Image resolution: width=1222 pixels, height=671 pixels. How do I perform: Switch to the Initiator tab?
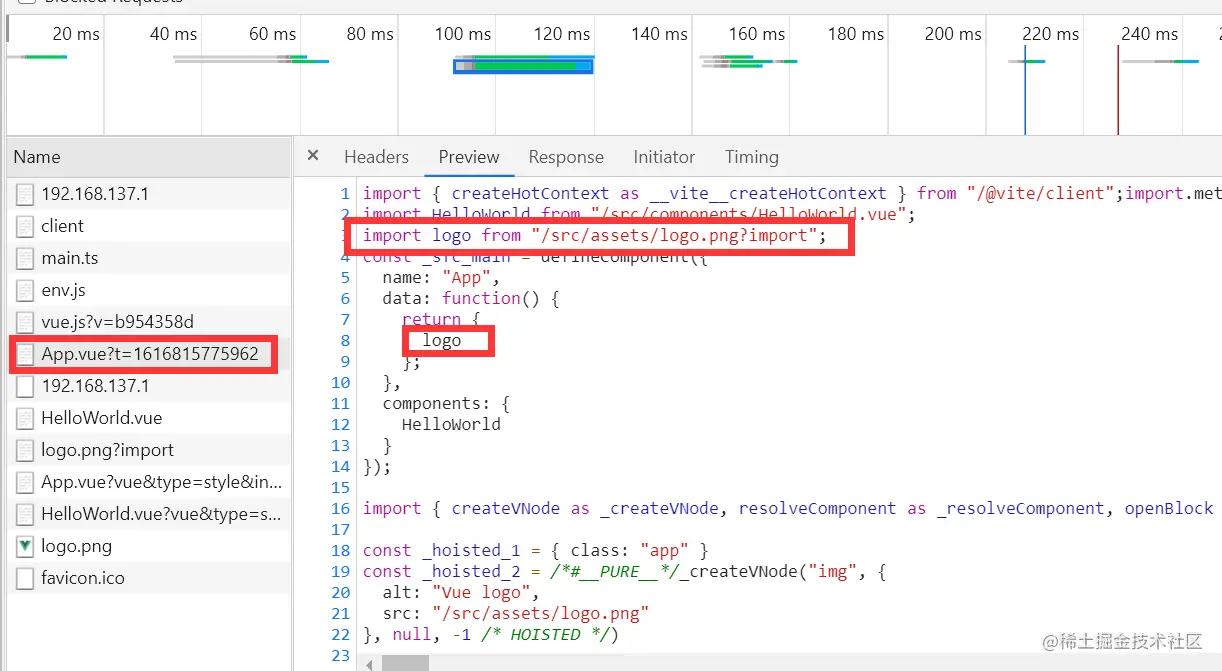[664, 157]
